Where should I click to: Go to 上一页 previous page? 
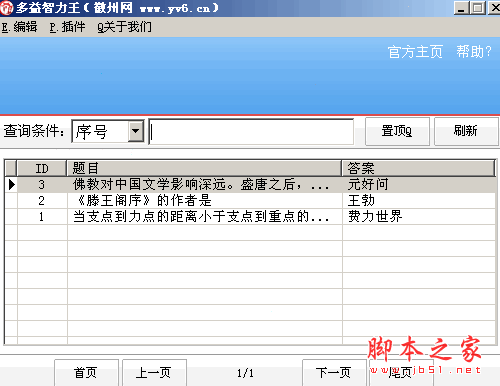(x=154, y=373)
